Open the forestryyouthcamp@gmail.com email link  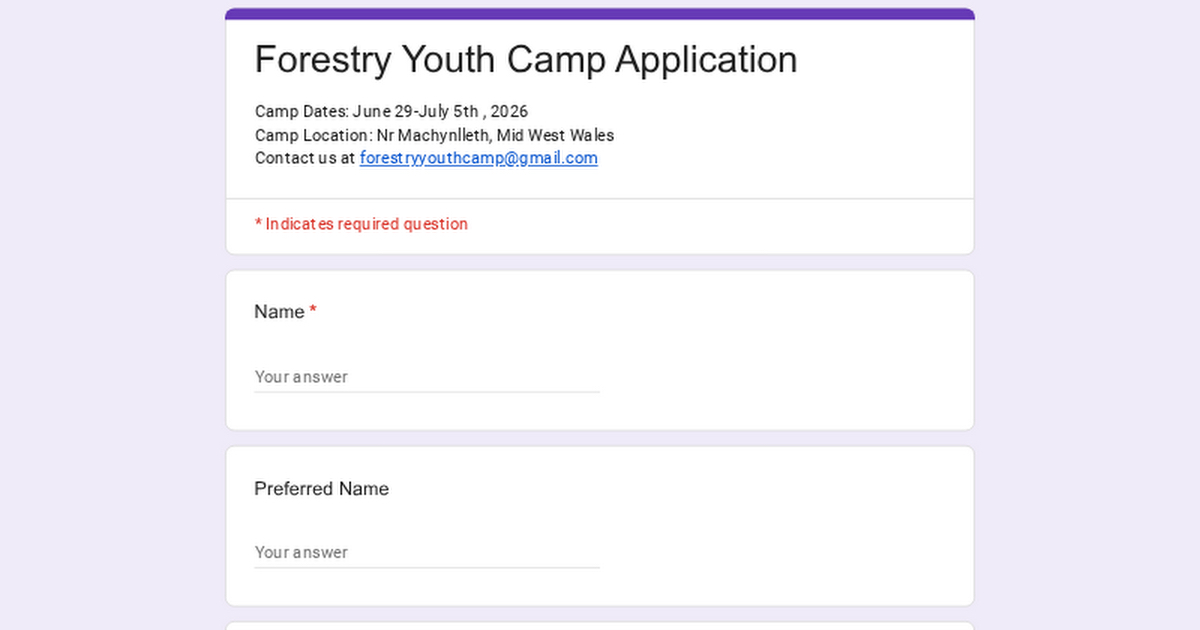(478, 158)
